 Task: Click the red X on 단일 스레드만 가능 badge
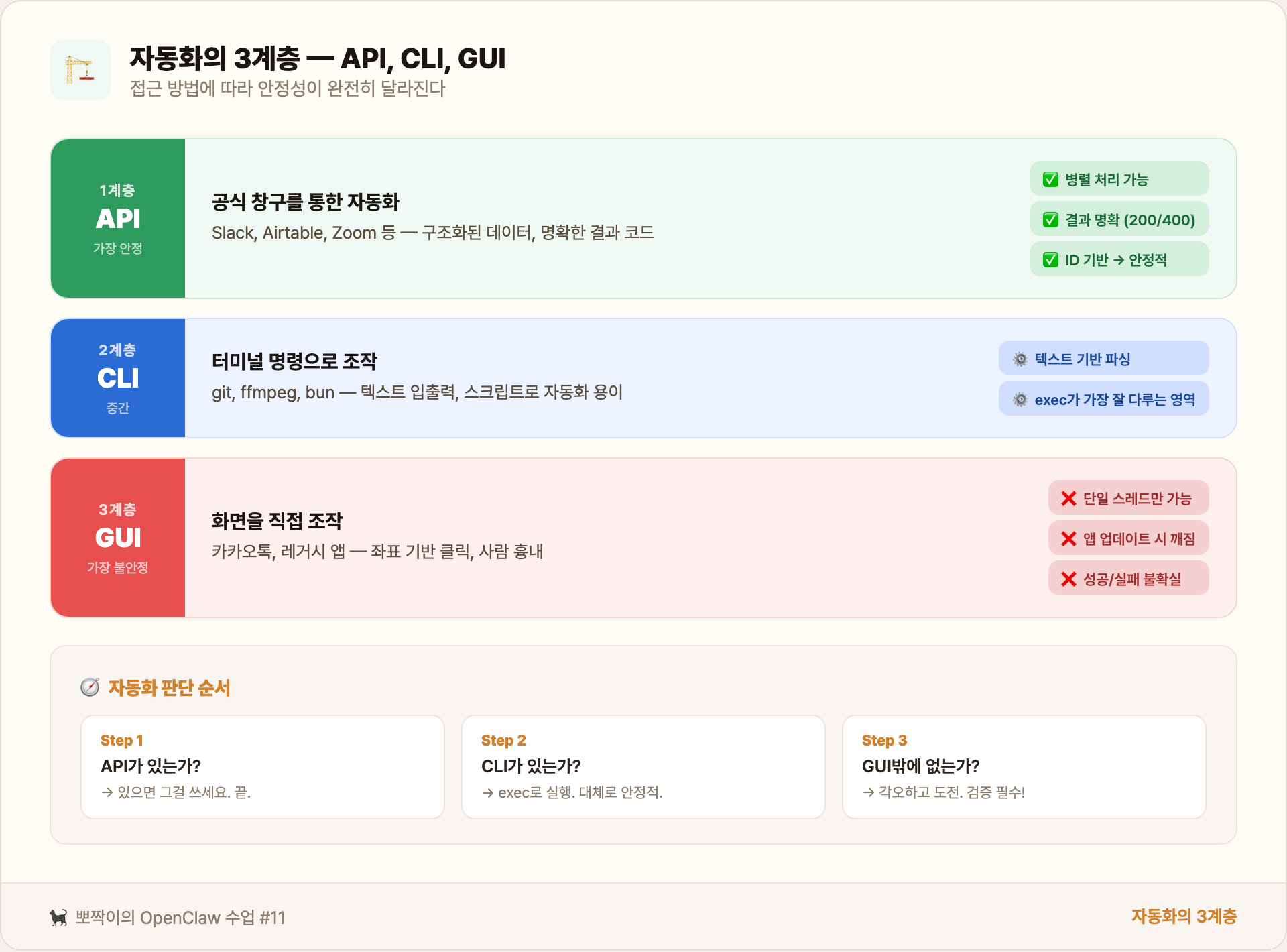coord(1068,497)
